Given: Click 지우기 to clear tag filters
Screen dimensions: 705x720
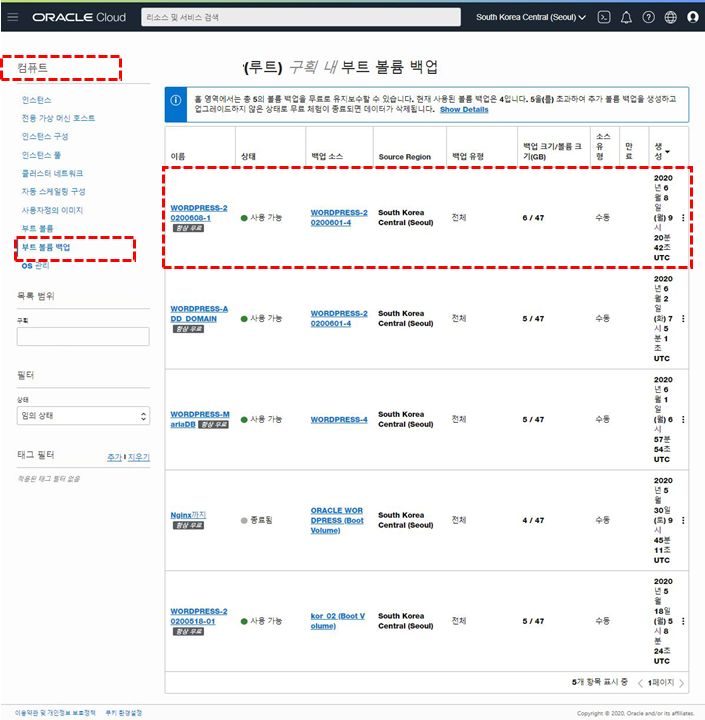Looking at the screenshot, I should (x=139, y=457).
